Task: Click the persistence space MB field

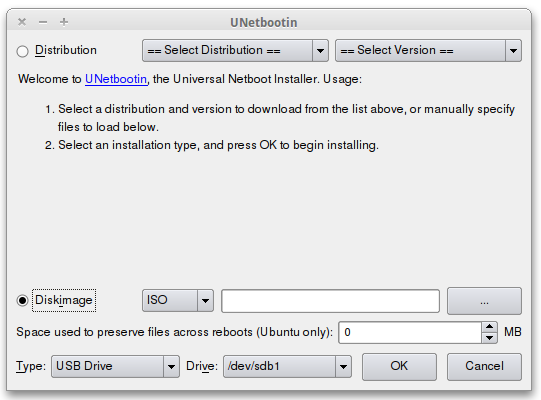Action: click(410, 332)
